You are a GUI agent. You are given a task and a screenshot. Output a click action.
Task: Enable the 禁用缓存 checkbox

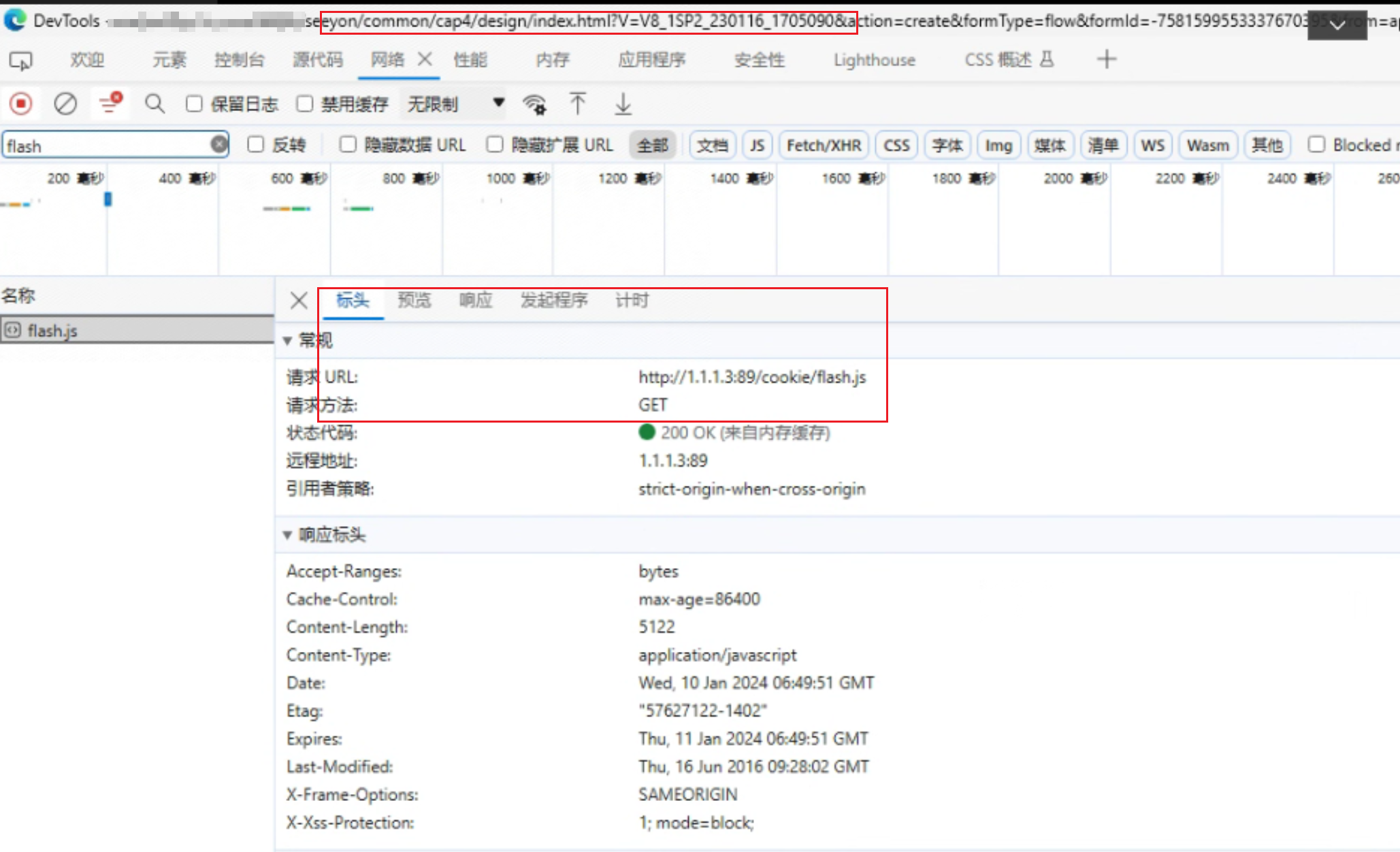[305, 104]
